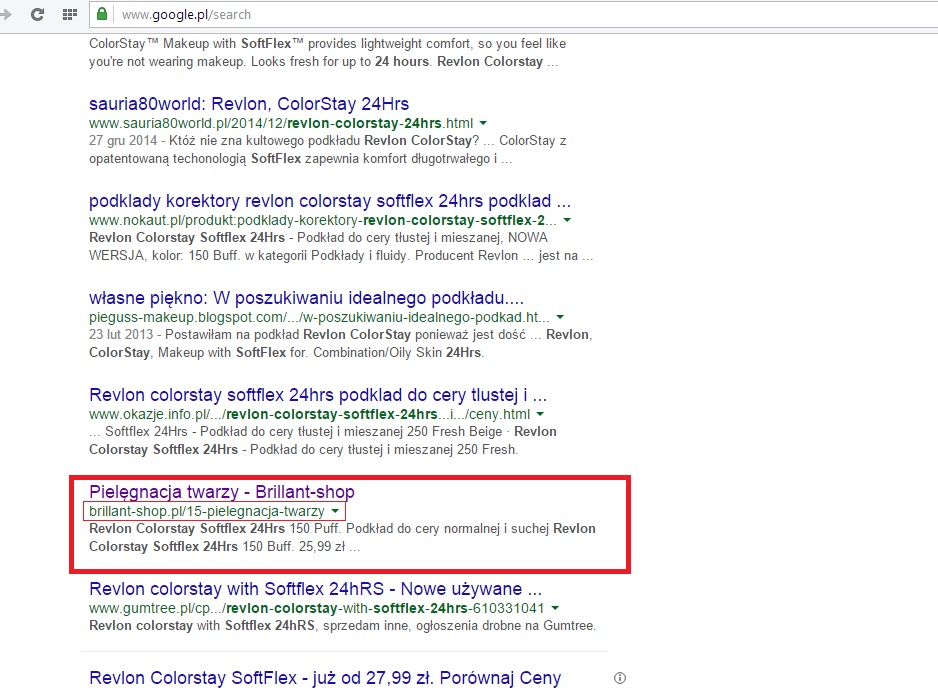The height and width of the screenshot is (690, 938).
Task: Click the www.okazje.info.pl URL text
Action: pos(310,414)
